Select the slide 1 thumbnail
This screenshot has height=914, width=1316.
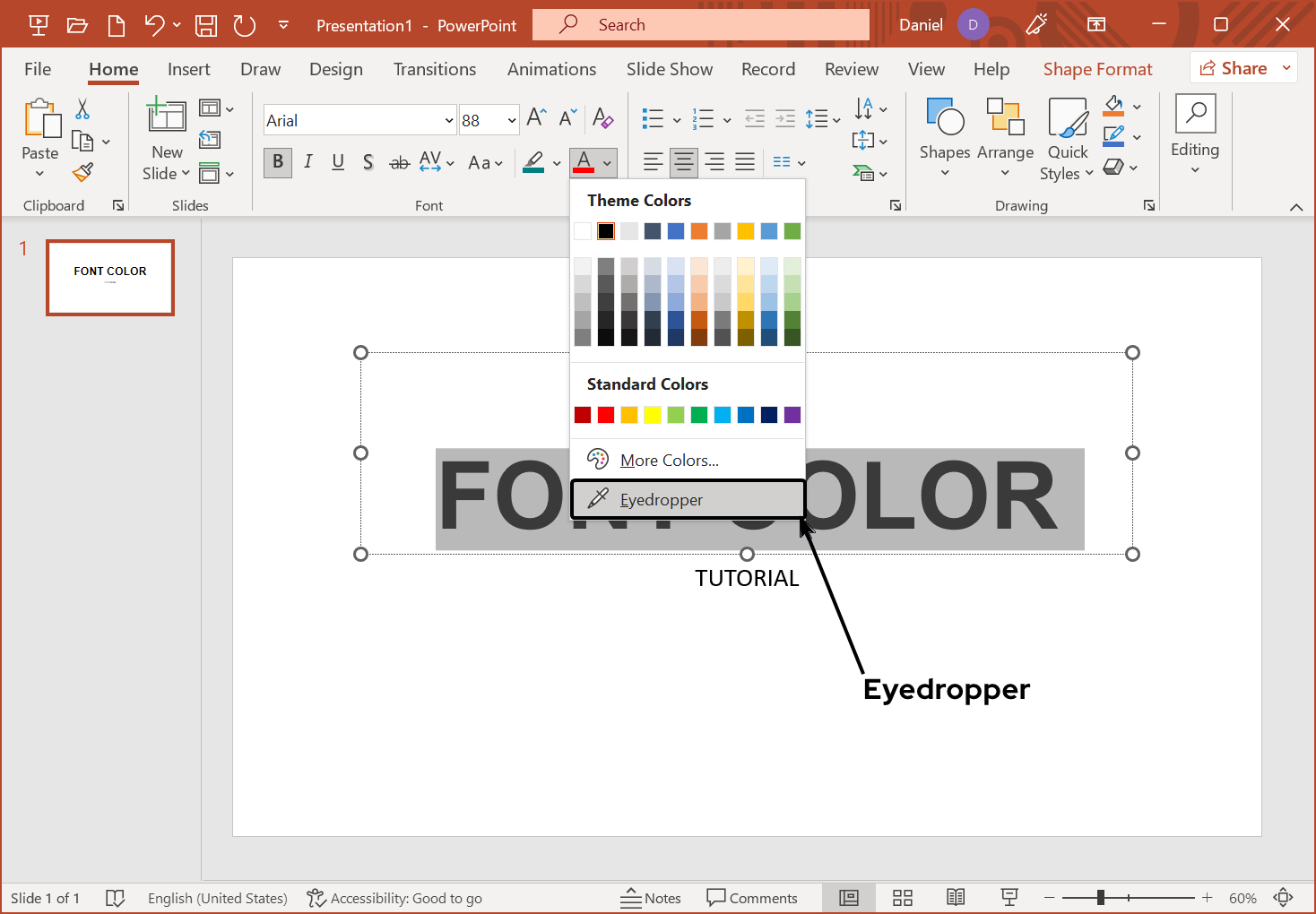[110, 278]
